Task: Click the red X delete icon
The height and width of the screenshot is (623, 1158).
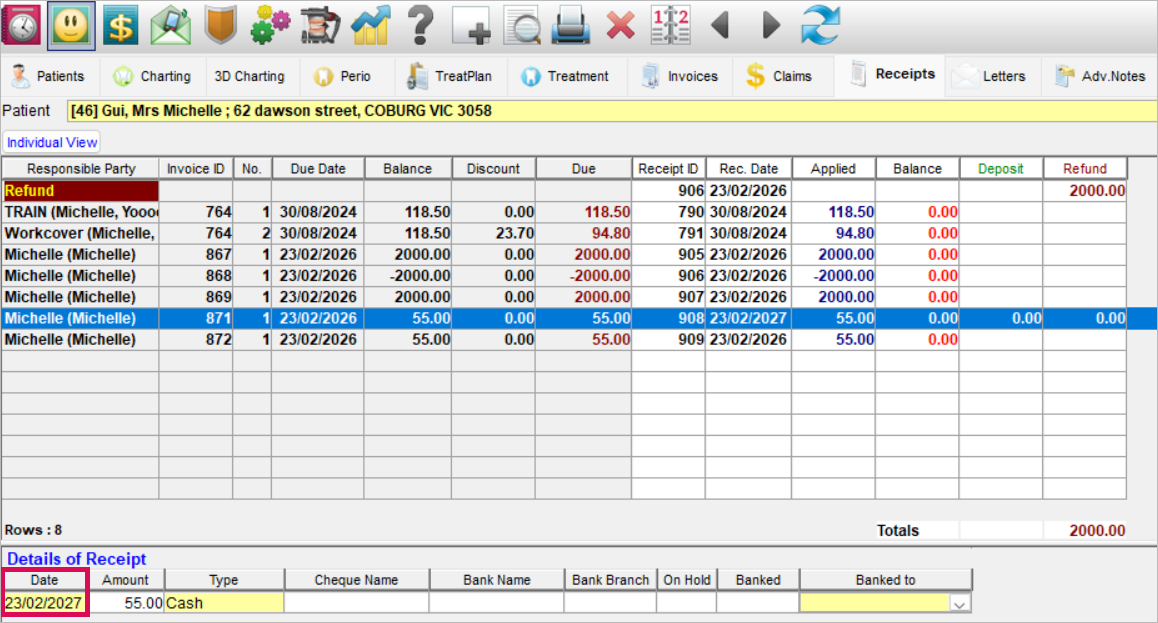Action: click(x=620, y=25)
